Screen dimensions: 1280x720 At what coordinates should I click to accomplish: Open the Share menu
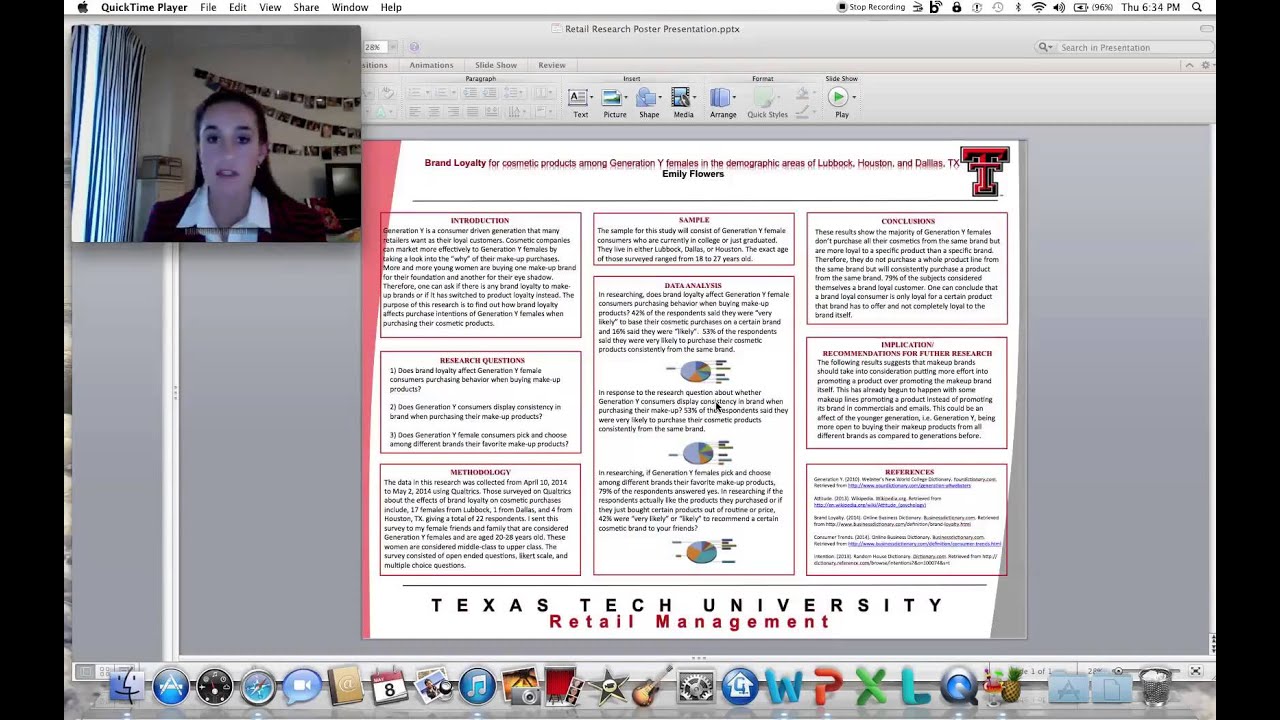(x=306, y=7)
